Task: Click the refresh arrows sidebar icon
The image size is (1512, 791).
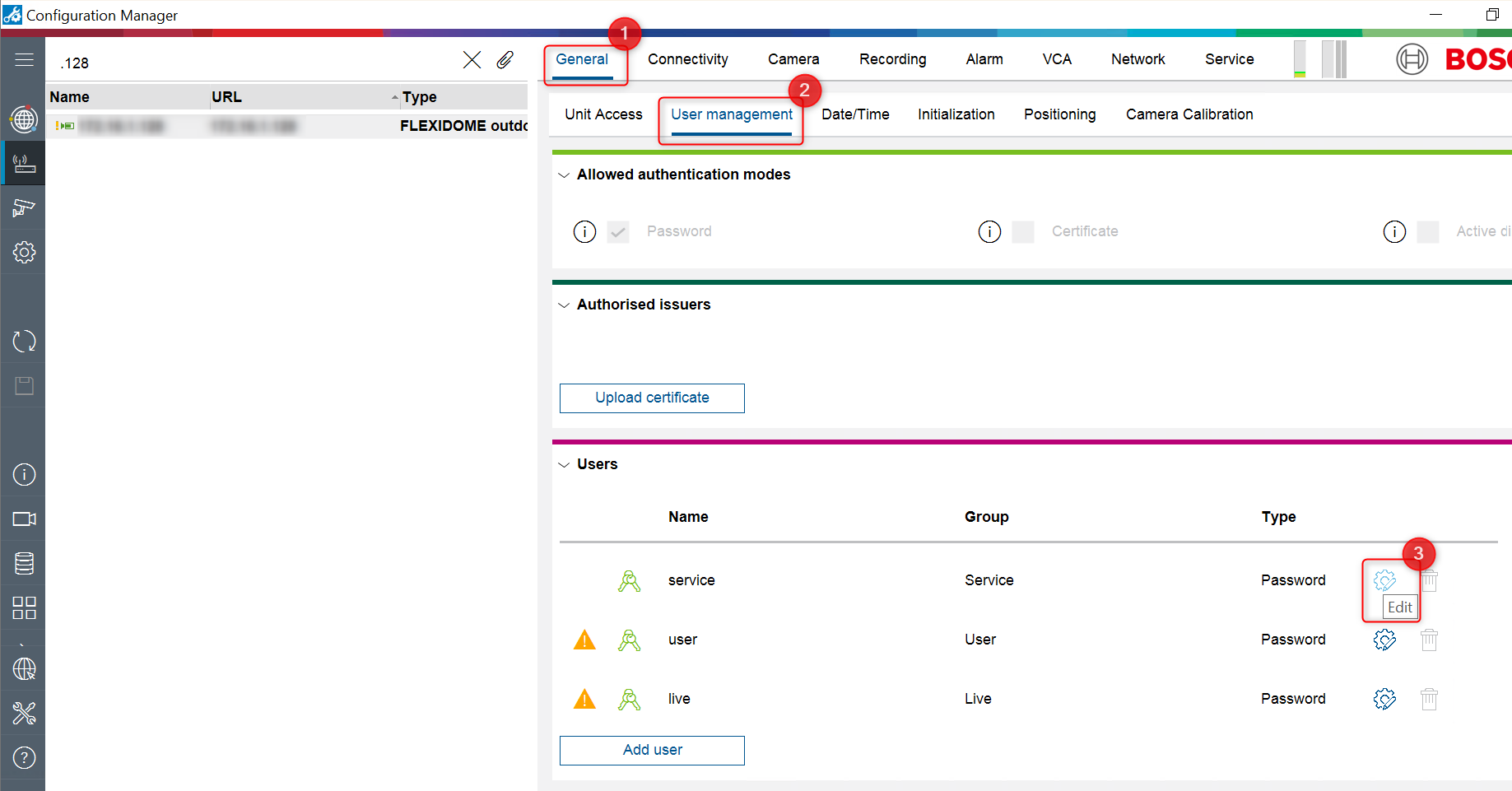Action: pyautogui.click(x=24, y=341)
